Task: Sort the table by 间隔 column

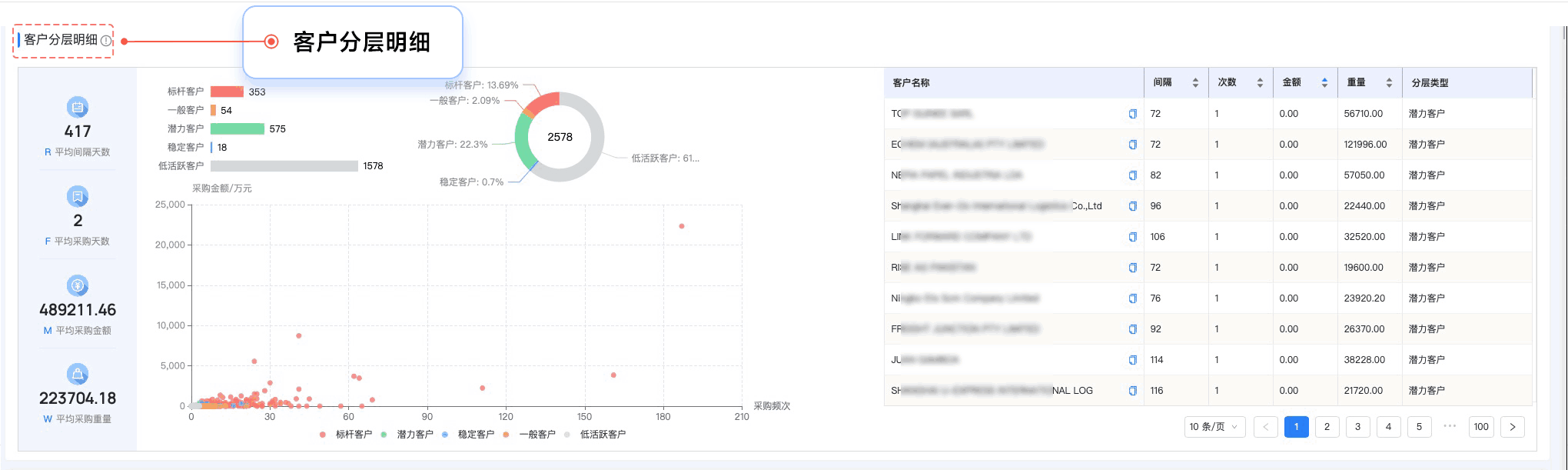Action: [1195, 83]
